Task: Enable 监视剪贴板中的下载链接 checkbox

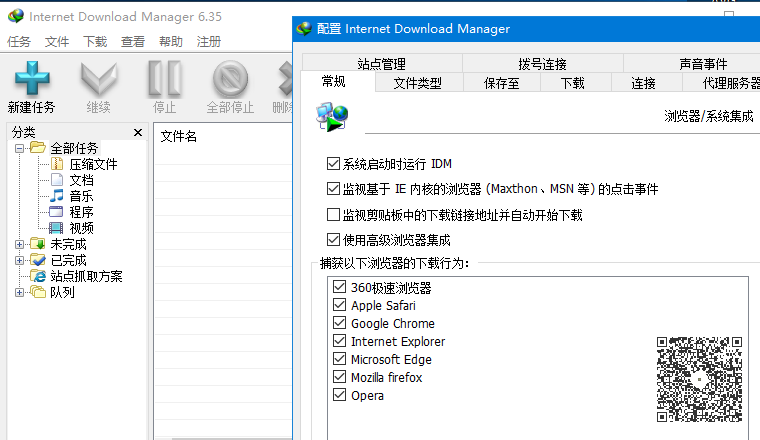Action: coord(333,214)
